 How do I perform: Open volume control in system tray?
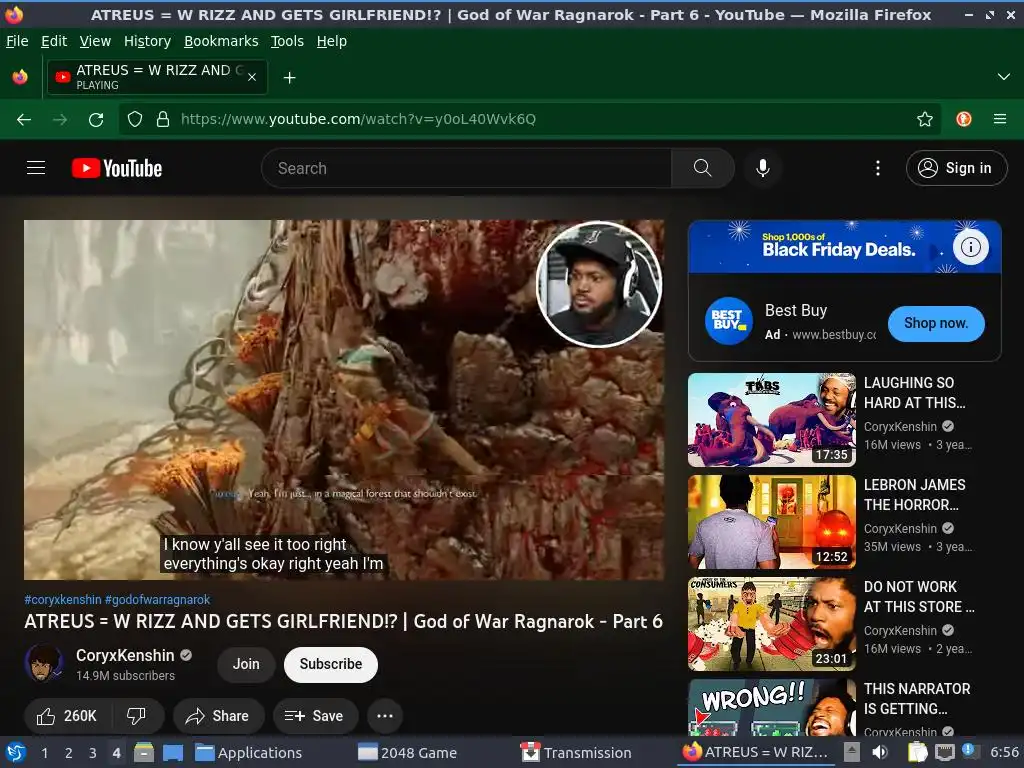click(880, 752)
